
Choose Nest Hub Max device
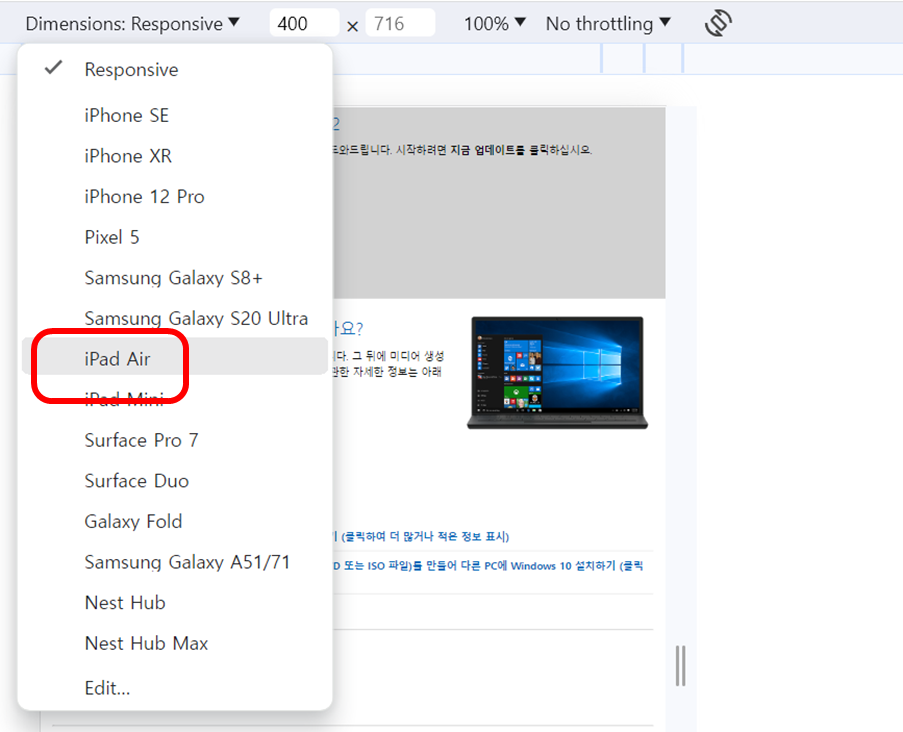tap(175, 643)
